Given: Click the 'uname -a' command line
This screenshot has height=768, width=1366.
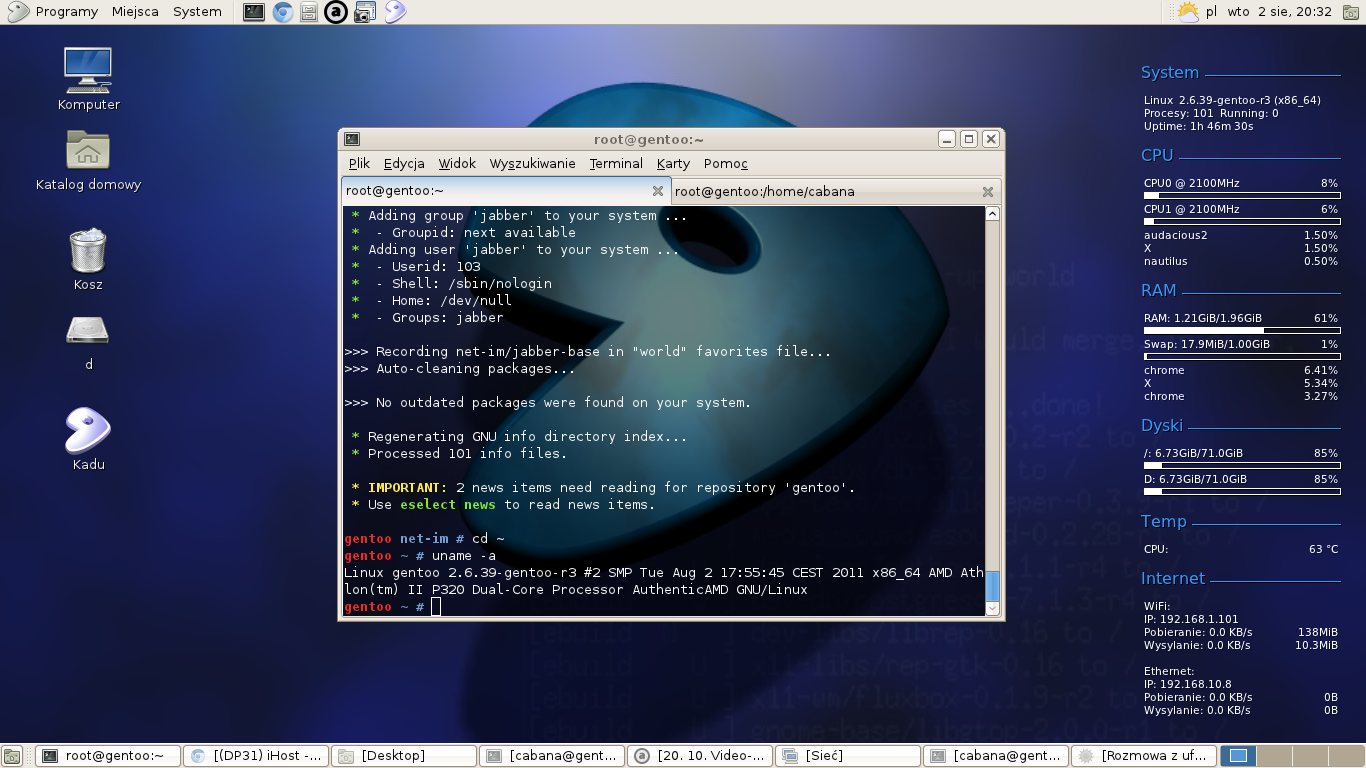Looking at the screenshot, I should coord(463,556).
